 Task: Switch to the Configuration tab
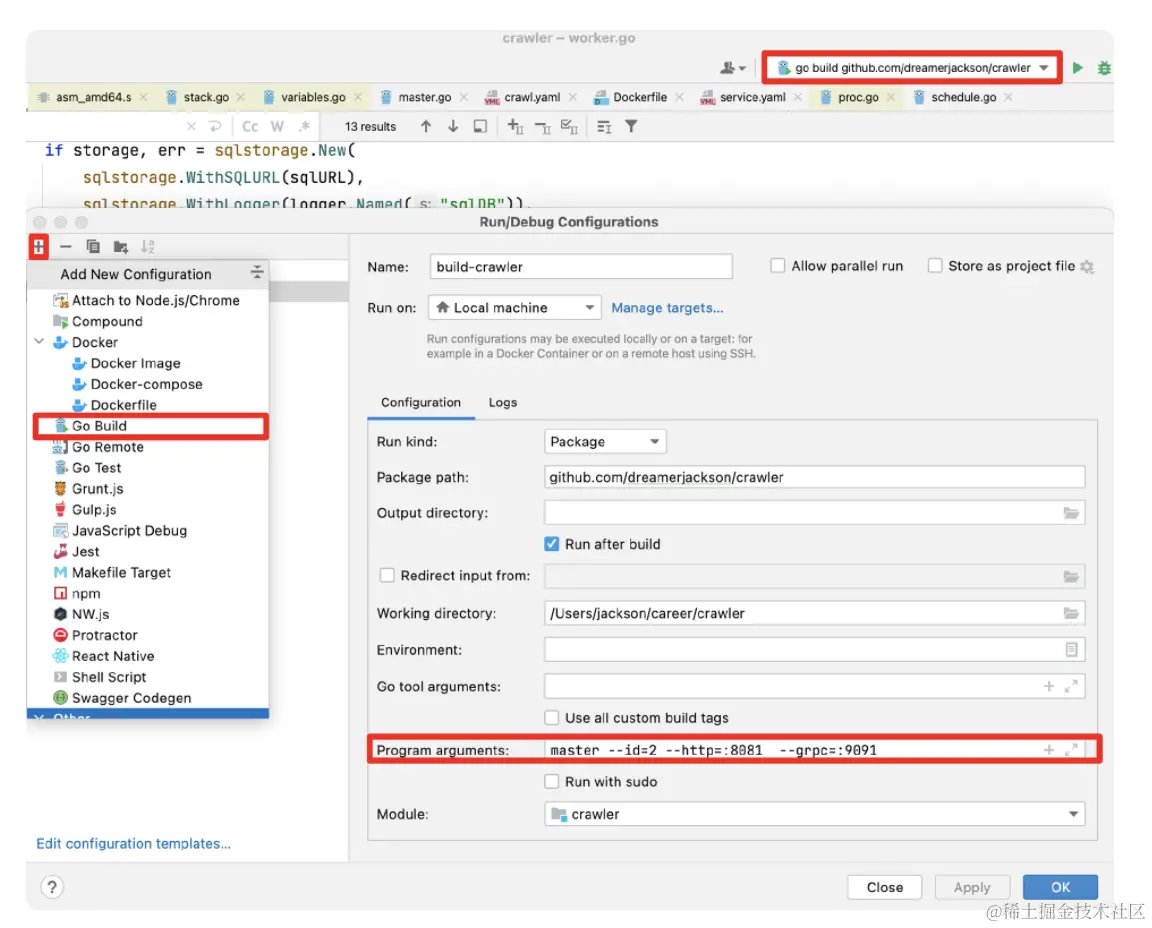(x=421, y=403)
